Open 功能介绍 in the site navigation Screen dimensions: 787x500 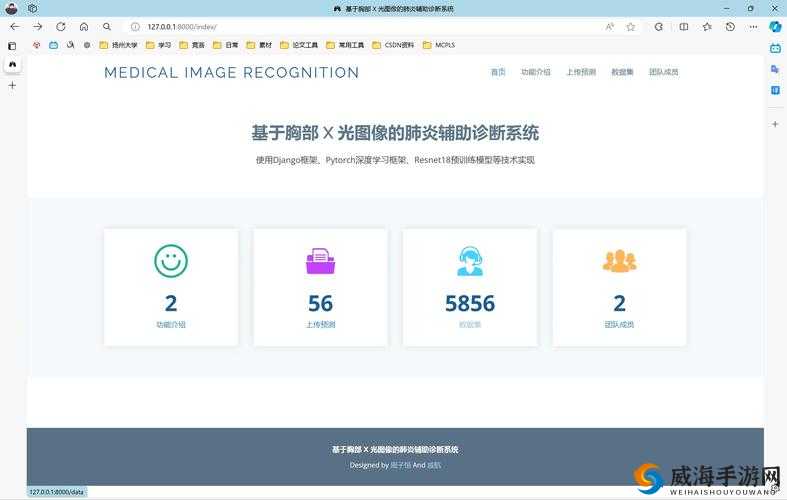tap(536, 72)
